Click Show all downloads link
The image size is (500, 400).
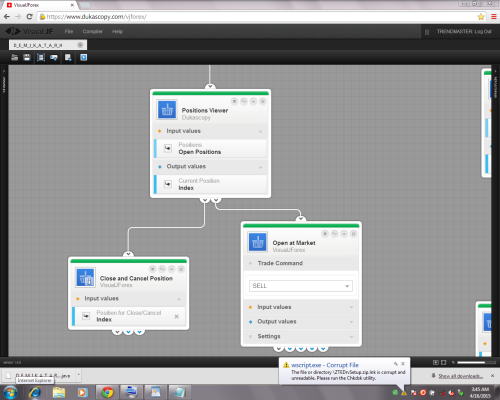click(460, 376)
